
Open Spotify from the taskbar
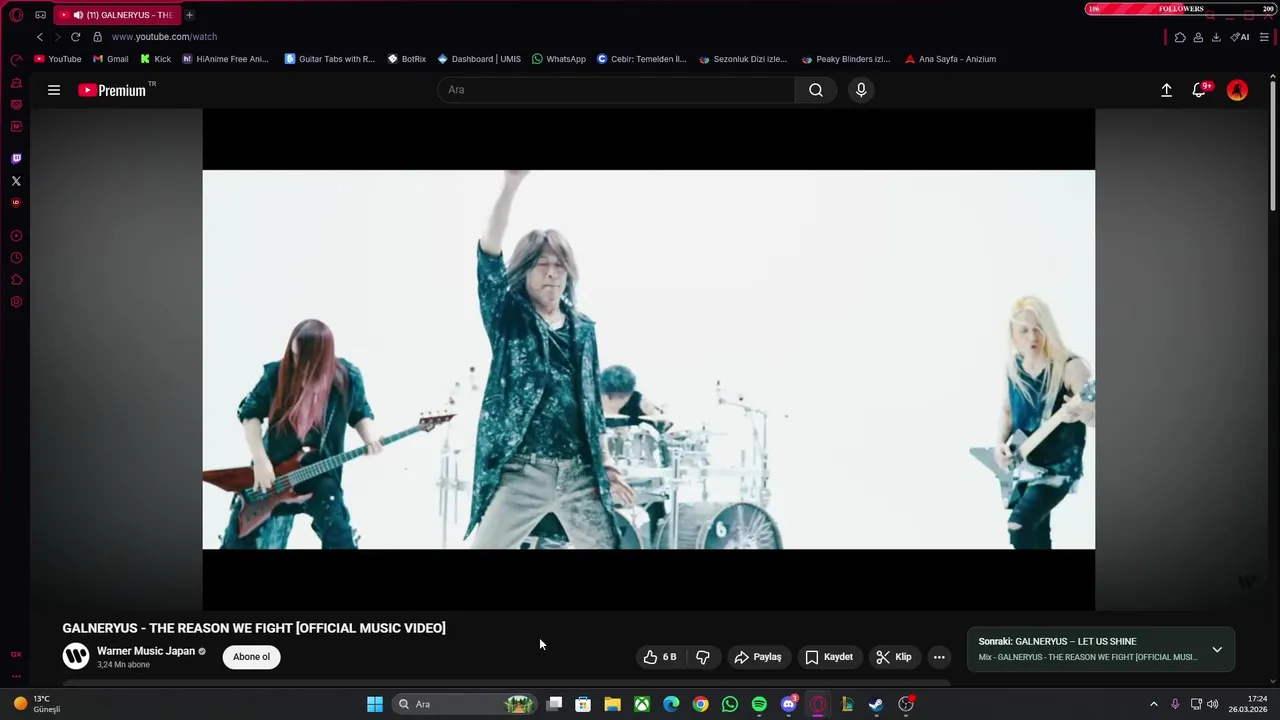pyautogui.click(x=759, y=704)
